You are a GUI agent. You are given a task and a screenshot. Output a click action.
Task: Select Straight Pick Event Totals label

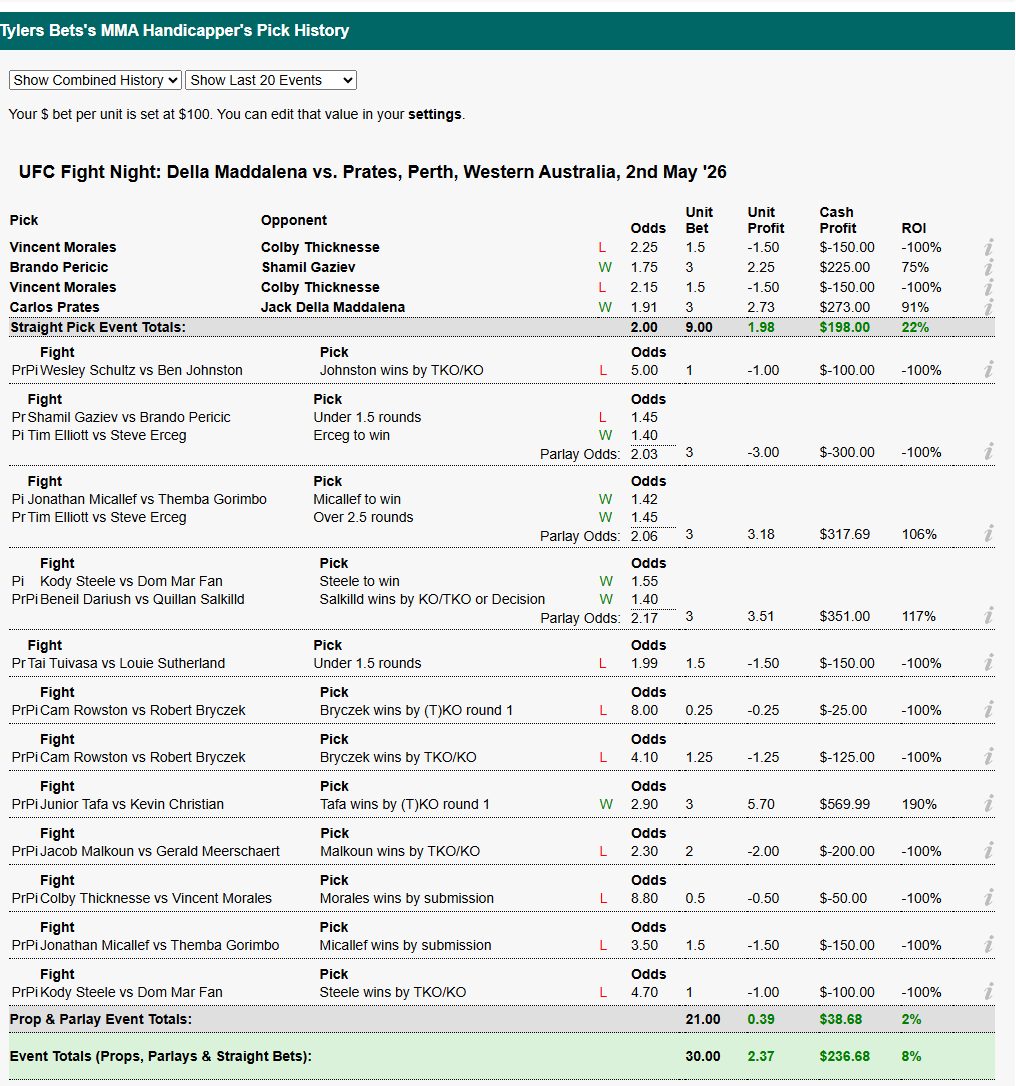(98, 327)
